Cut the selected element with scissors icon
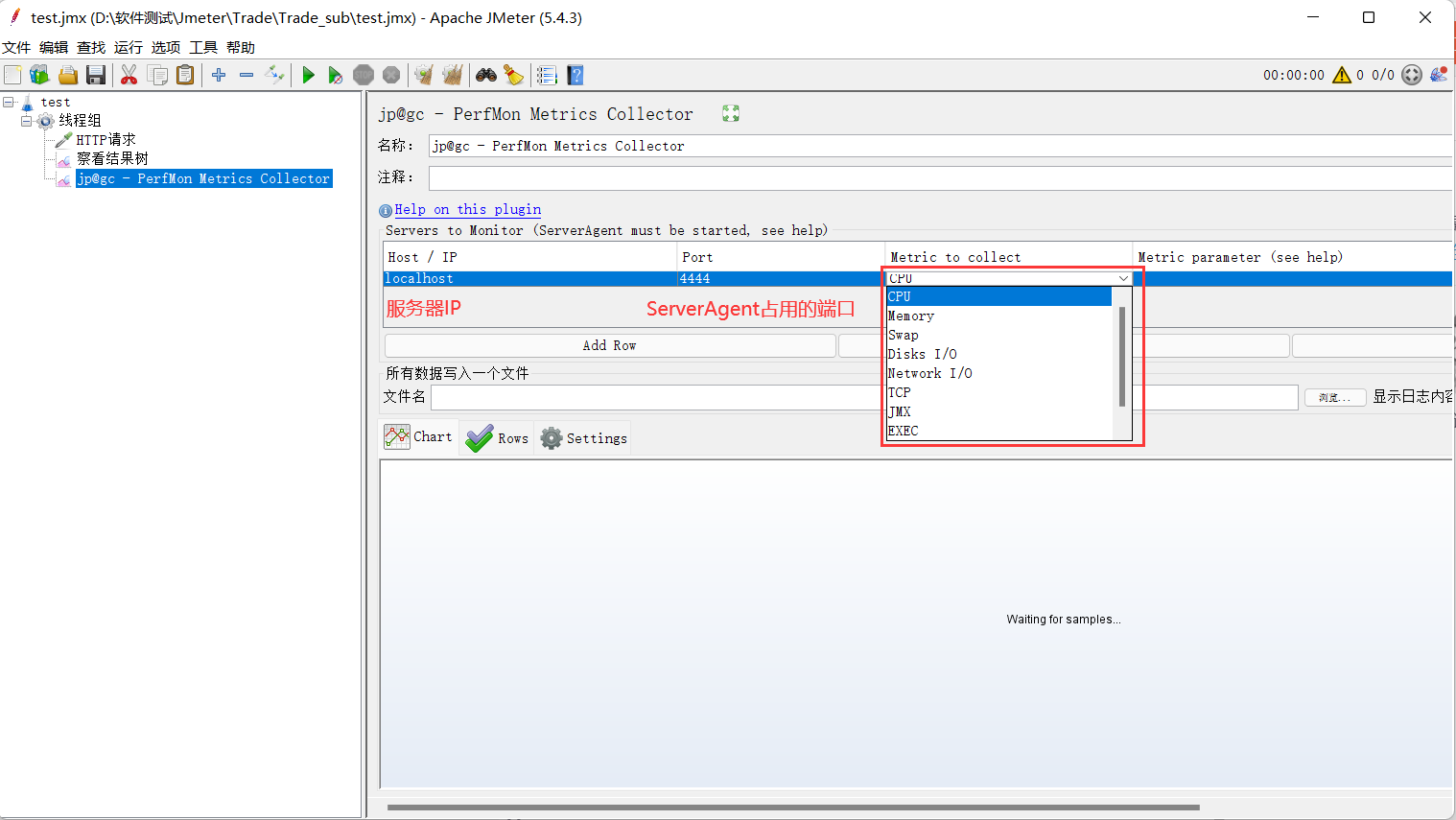 (x=129, y=75)
